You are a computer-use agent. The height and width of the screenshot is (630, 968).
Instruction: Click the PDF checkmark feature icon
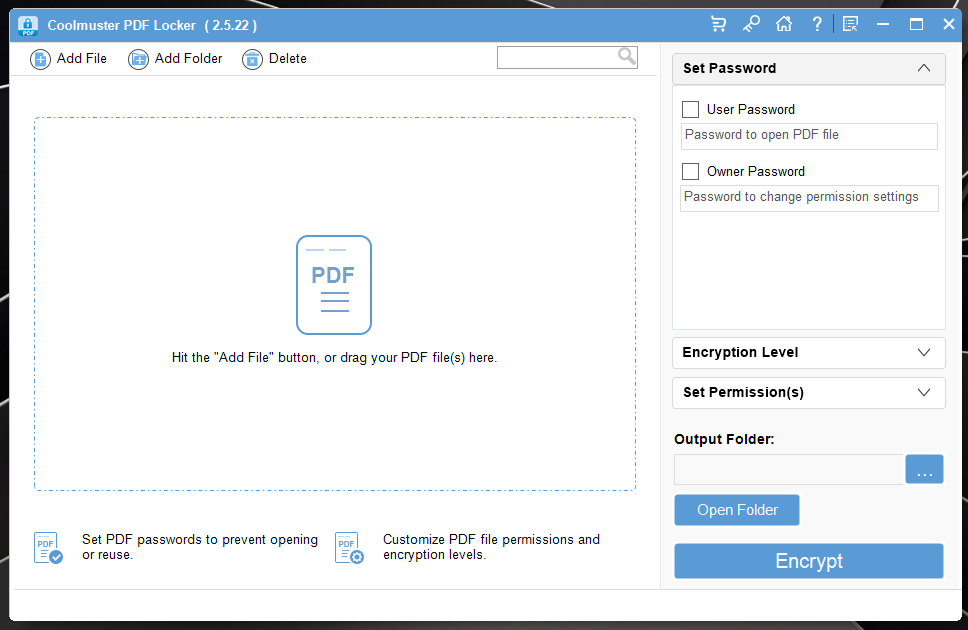(x=48, y=548)
